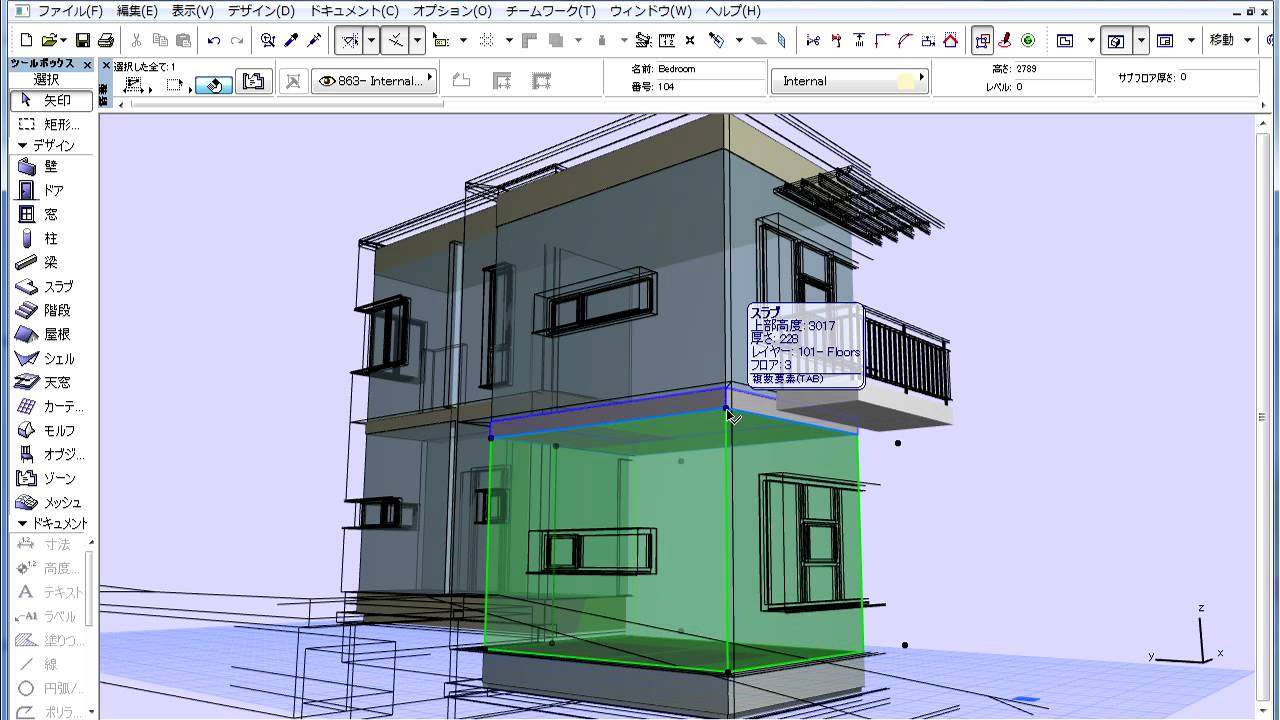Select the Roof (屋根) tool

point(51,334)
